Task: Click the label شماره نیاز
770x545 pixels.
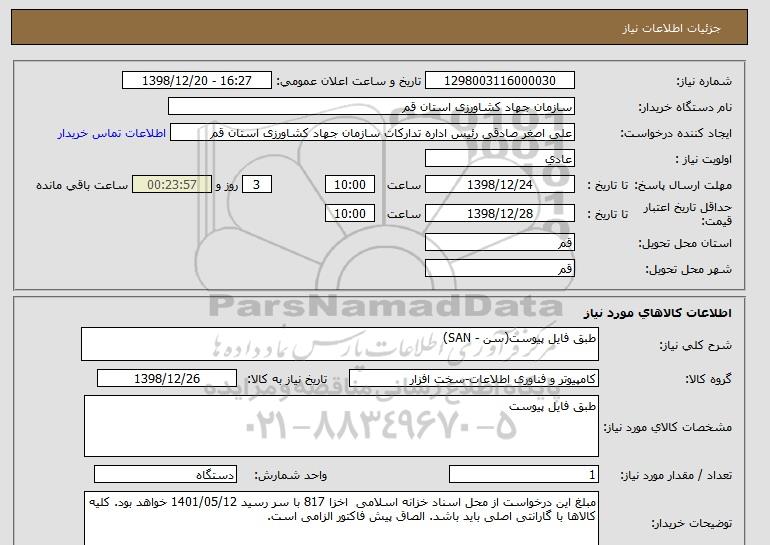Action: coord(704,82)
